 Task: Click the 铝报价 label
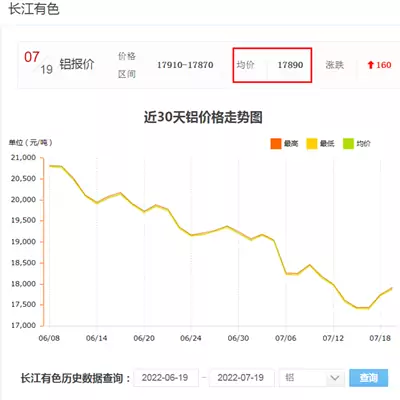click(77, 64)
